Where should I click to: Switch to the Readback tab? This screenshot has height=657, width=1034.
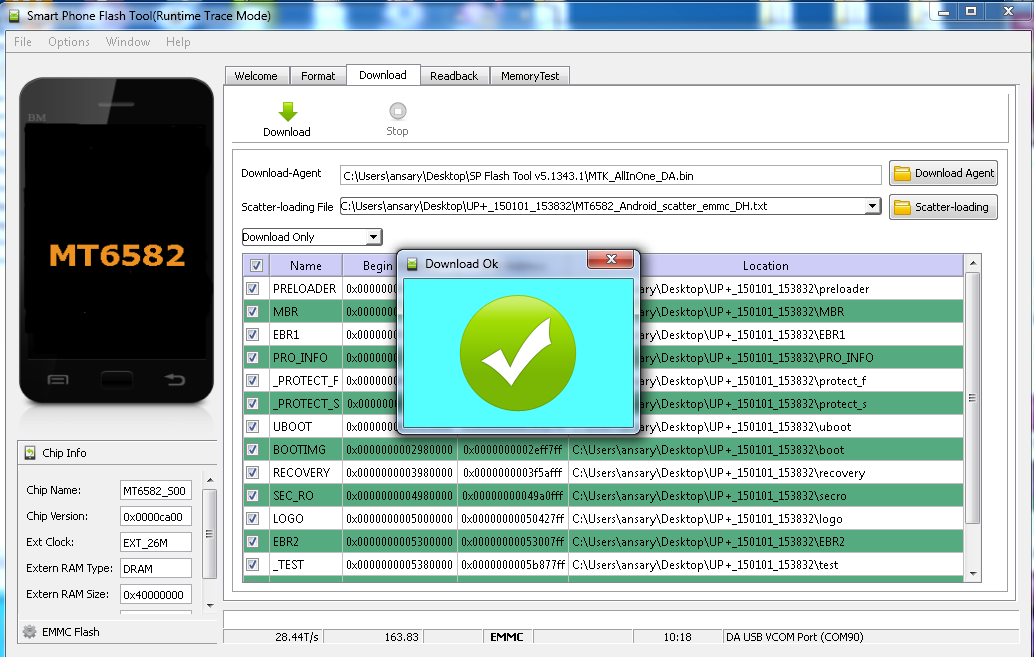(x=454, y=76)
